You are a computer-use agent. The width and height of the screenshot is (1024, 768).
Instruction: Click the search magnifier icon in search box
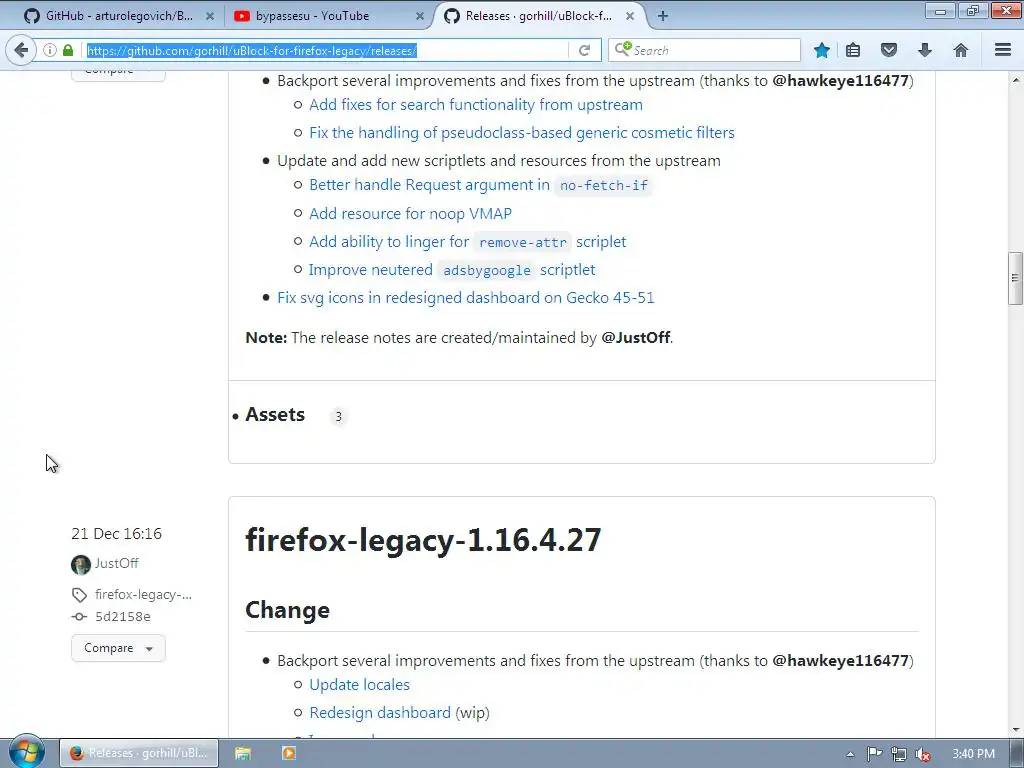point(622,49)
